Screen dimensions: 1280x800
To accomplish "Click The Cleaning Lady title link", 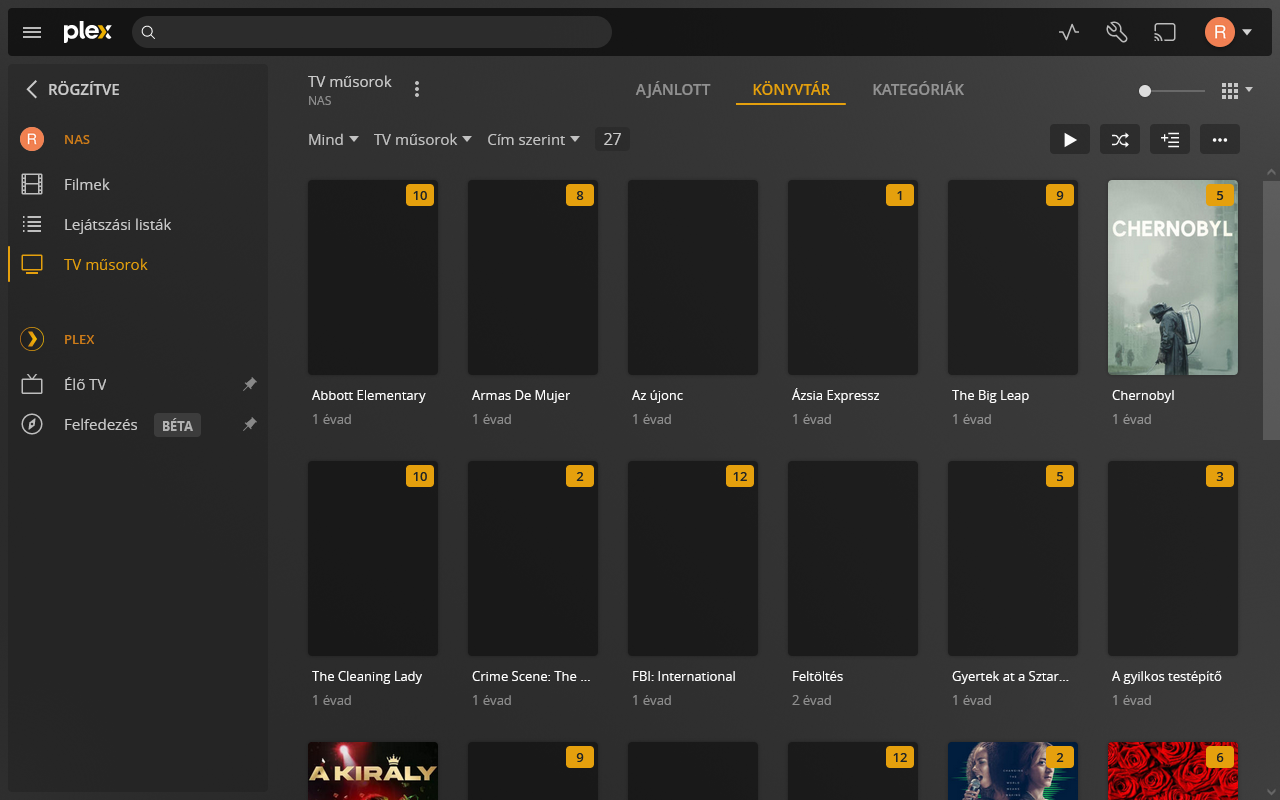I will coord(367,676).
